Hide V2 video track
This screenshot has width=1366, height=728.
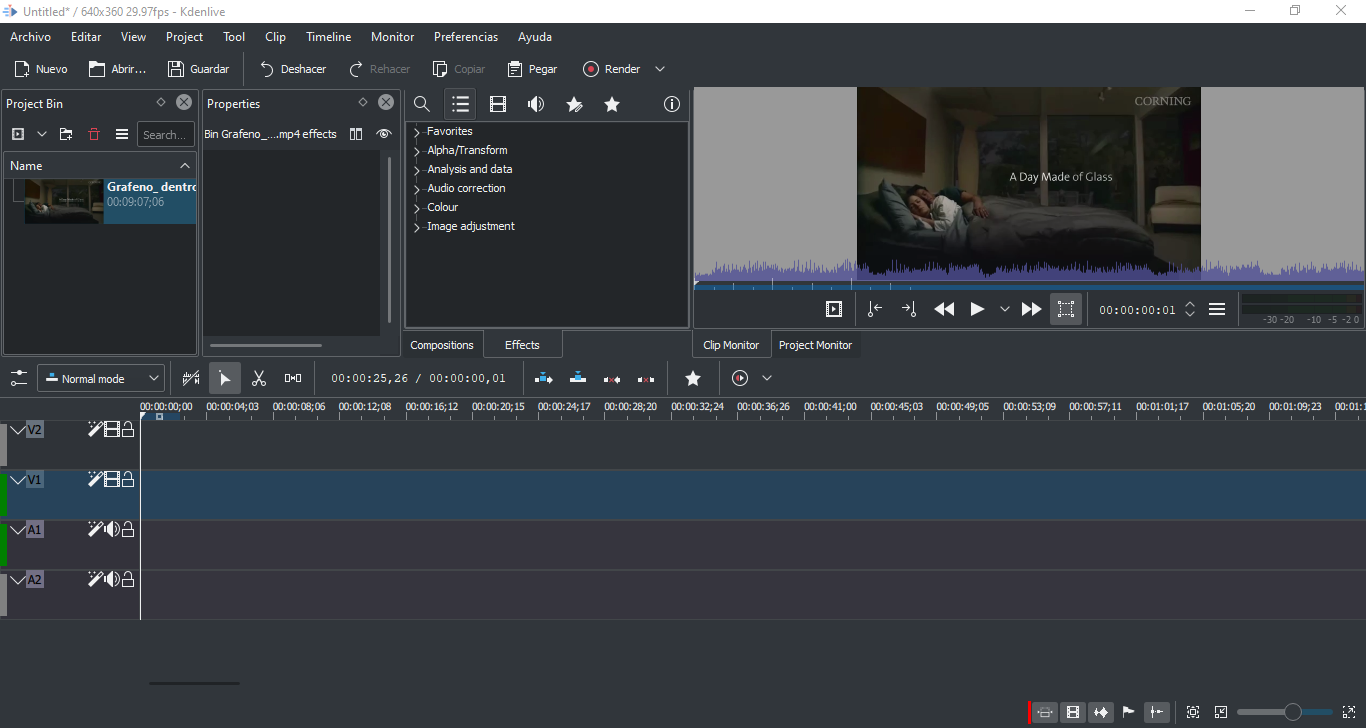[112, 429]
